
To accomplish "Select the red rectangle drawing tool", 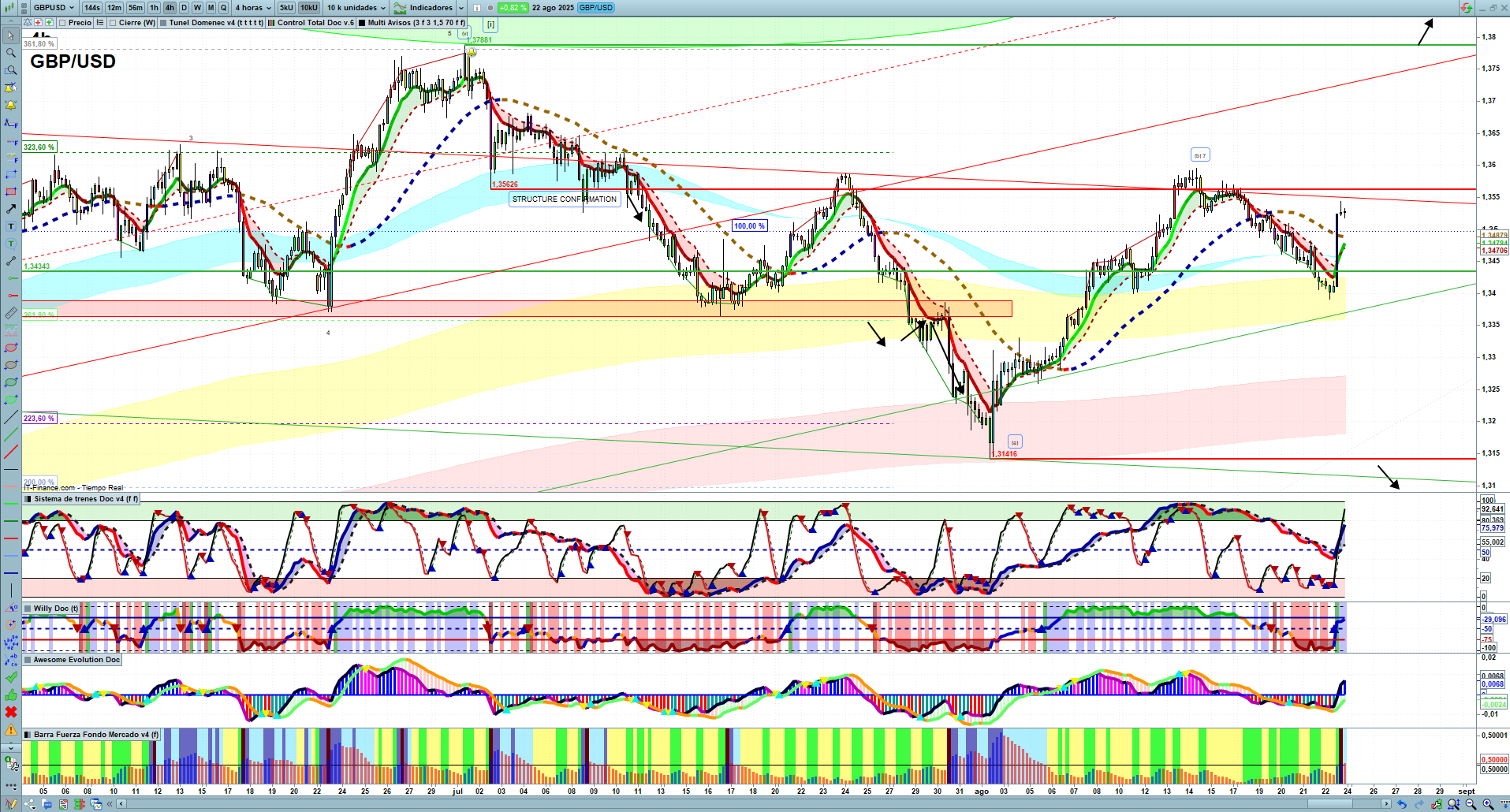I will click(x=11, y=192).
